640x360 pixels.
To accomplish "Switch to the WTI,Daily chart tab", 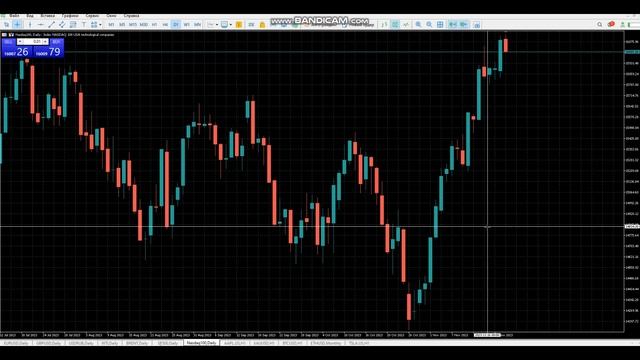I will pos(110,343).
